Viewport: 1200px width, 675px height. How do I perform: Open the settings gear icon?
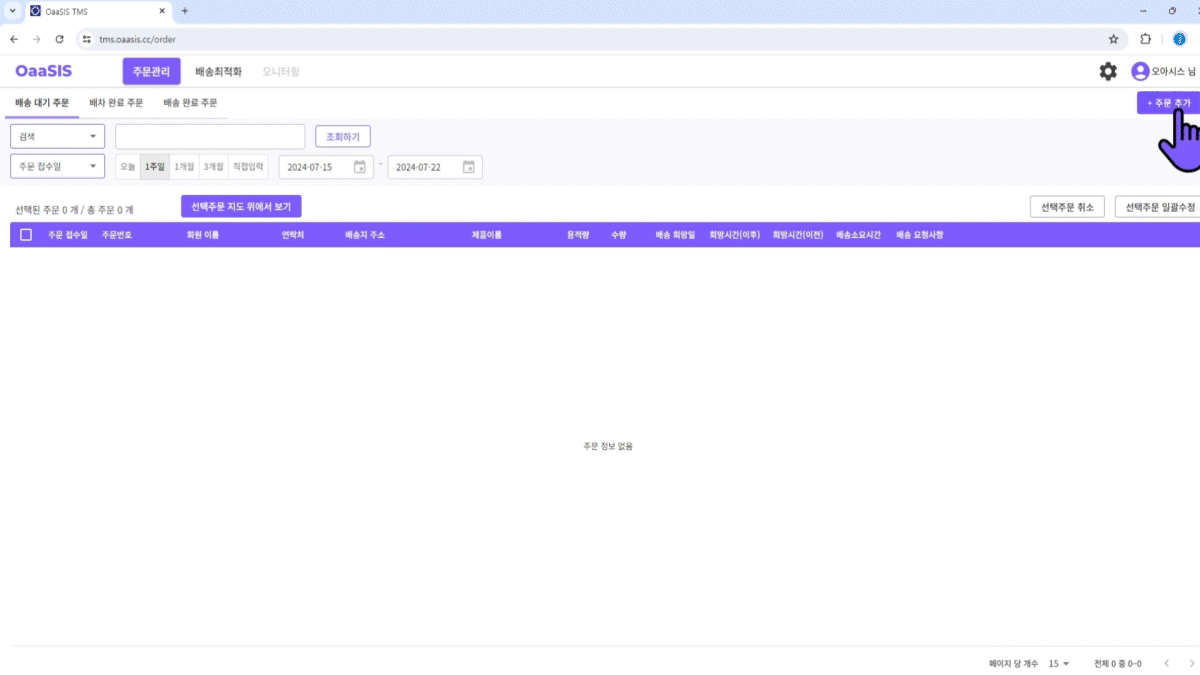point(1107,71)
